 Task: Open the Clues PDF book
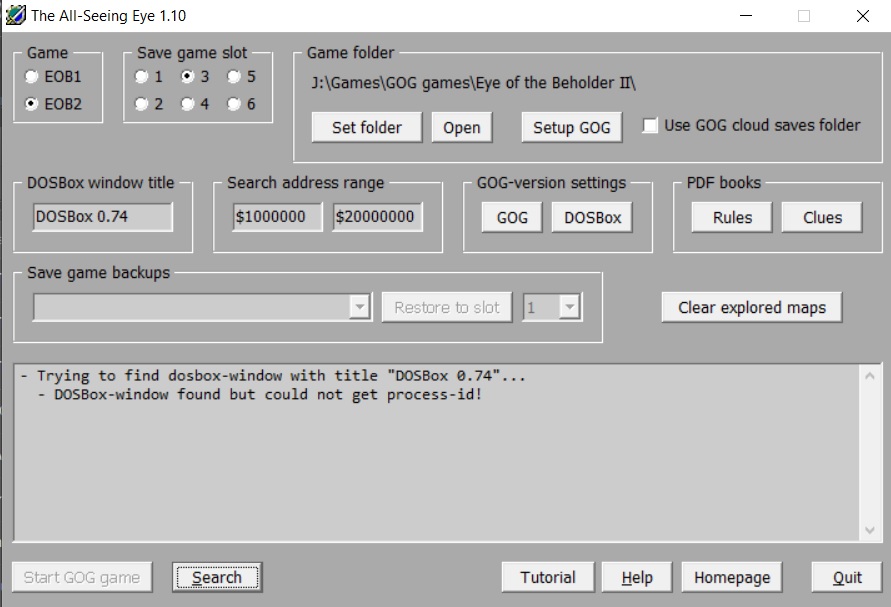(x=822, y=217)
